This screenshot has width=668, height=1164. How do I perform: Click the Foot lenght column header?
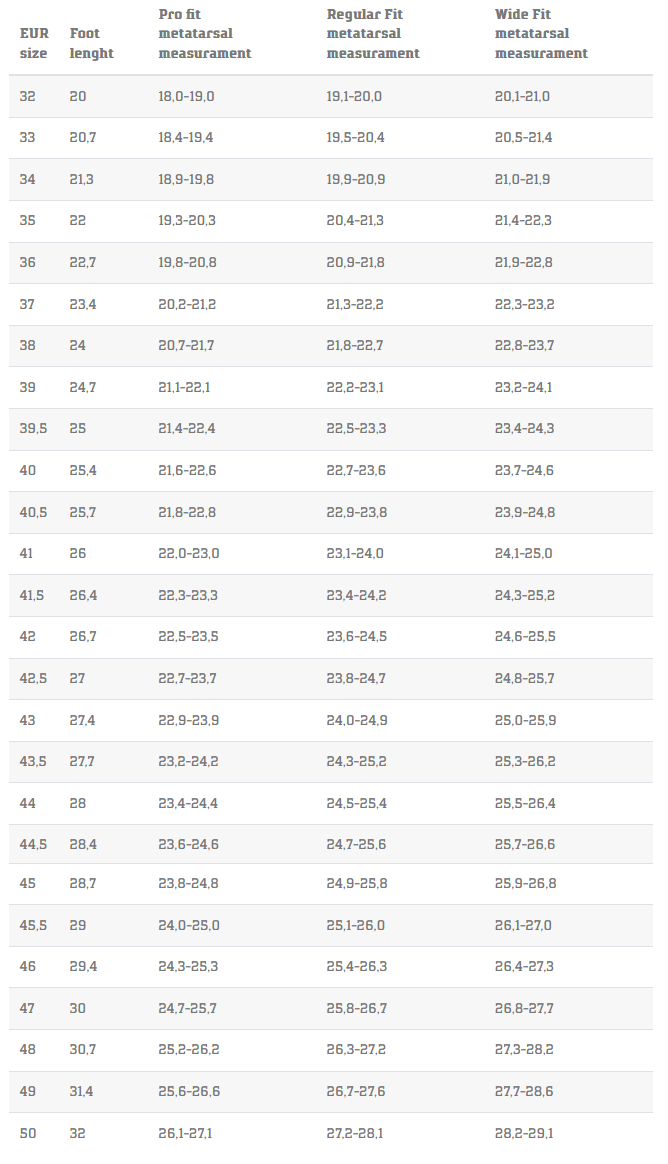91,43
